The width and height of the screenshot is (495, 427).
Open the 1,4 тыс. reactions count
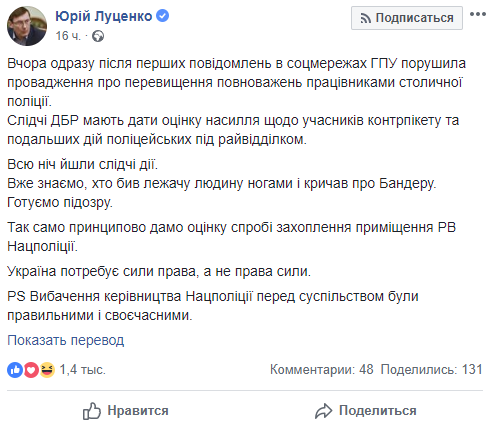82,370
